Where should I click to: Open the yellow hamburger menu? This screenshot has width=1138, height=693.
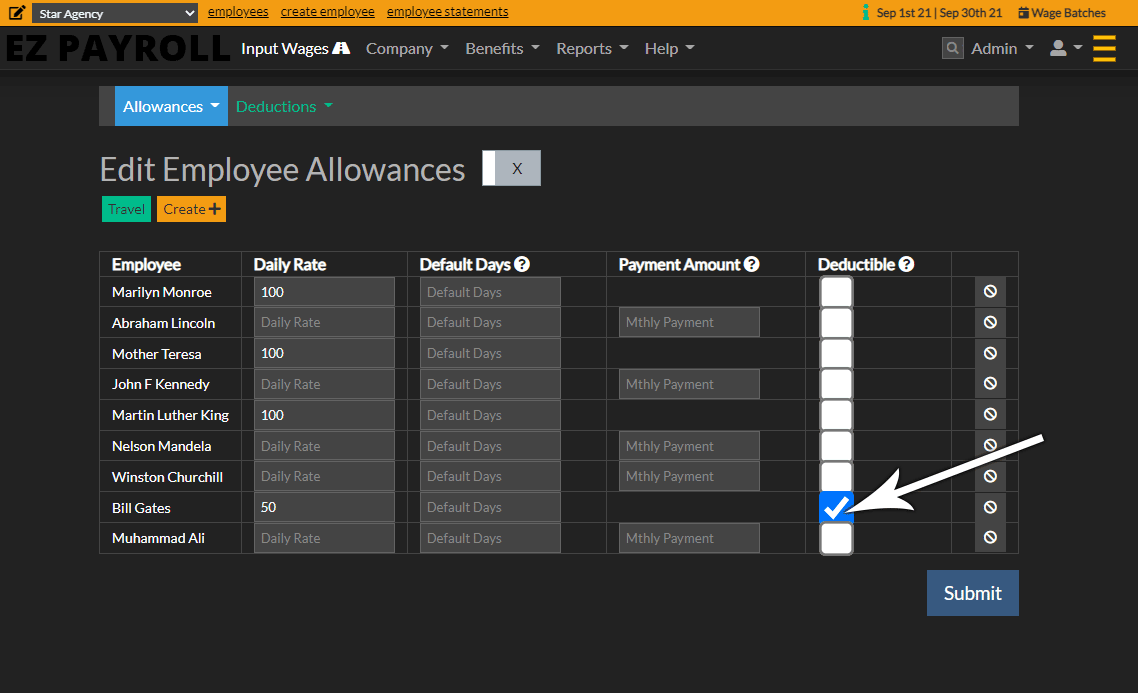1104,48
